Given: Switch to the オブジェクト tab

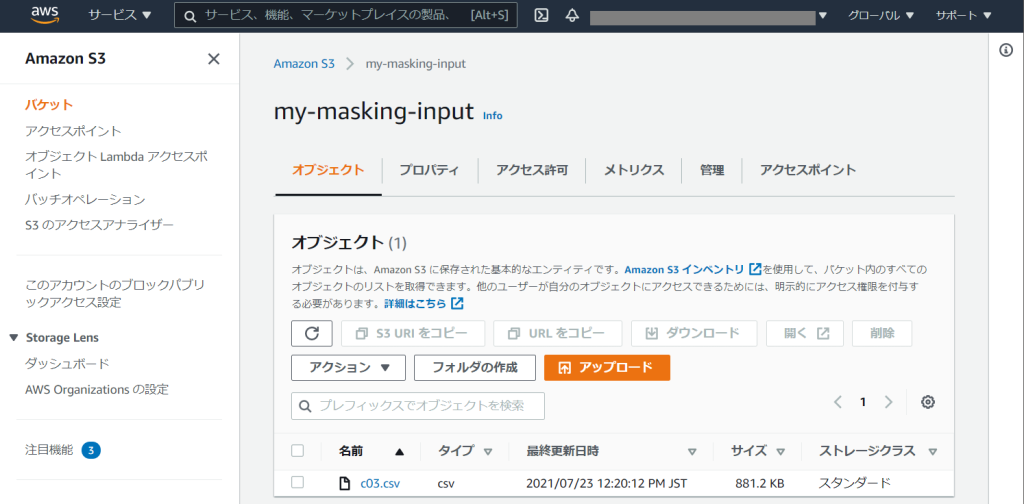Looking at the screenshot, I should 328,170.
